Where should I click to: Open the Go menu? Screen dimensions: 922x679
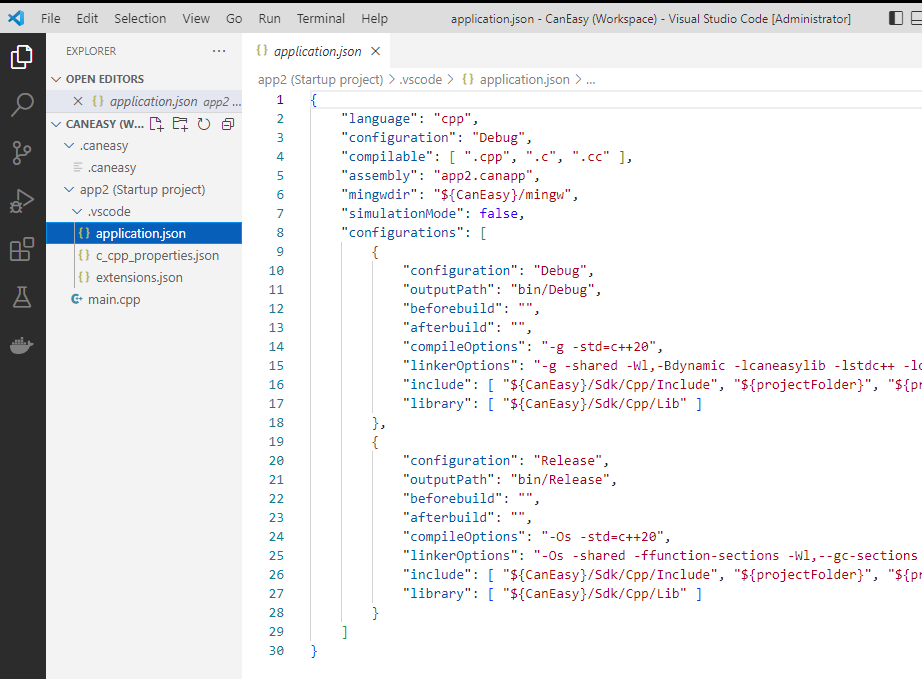tap(234, 18)
